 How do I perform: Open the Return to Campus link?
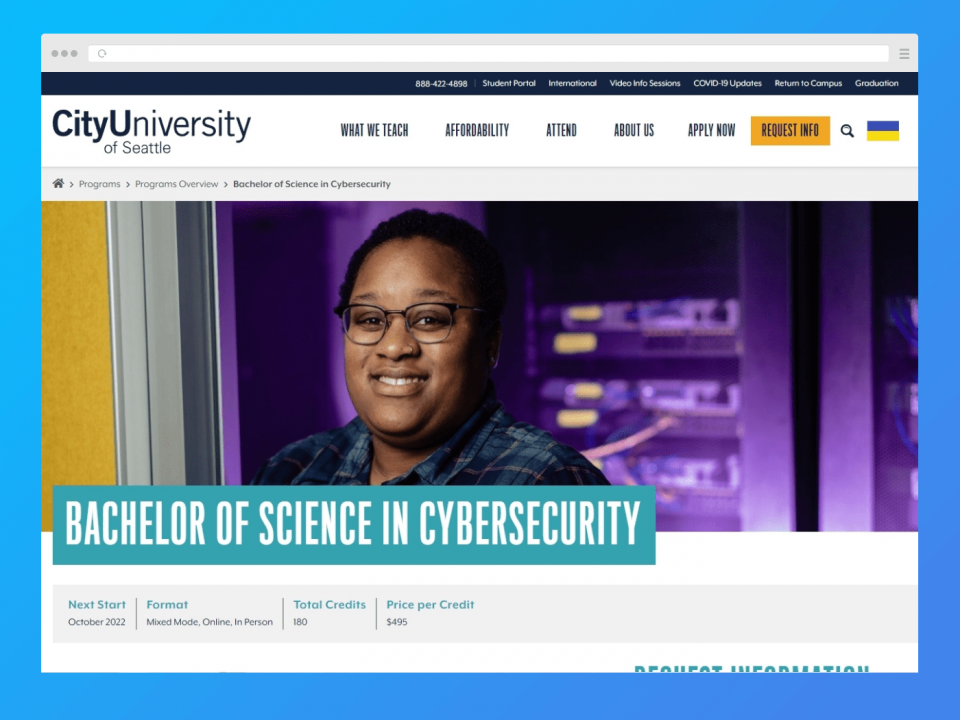(x=808, y=83)
